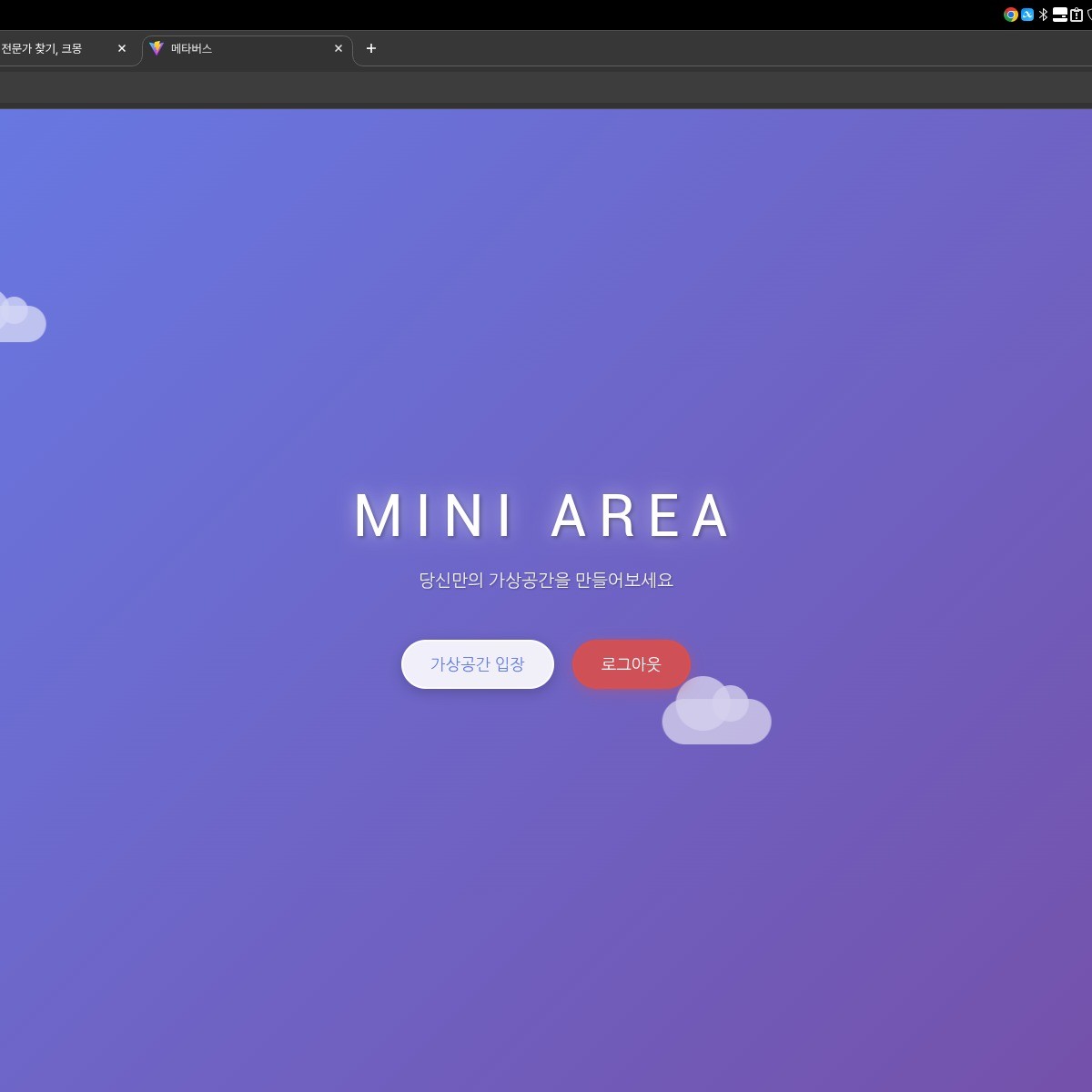Close the 전문가 찾기, 크몽 tab
1092x1092 pixels.
(x=122, y=48)
